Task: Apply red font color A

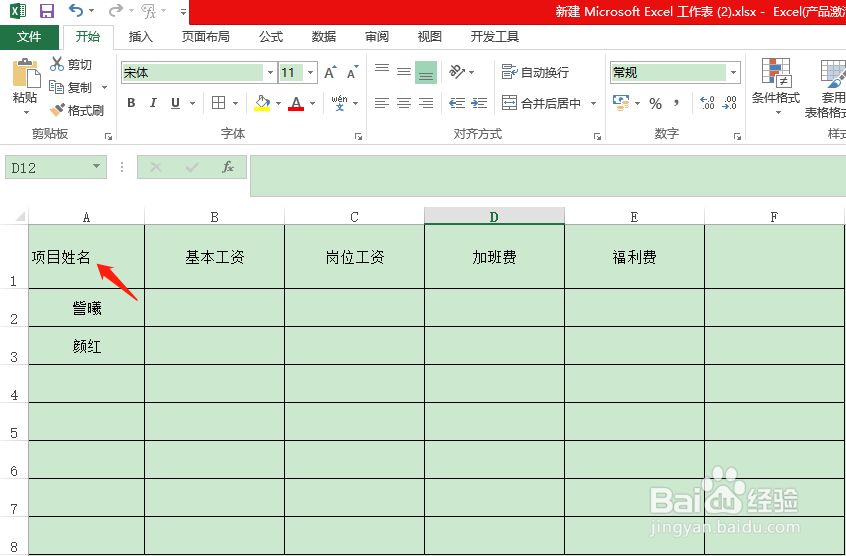Action: click(296, 103)
